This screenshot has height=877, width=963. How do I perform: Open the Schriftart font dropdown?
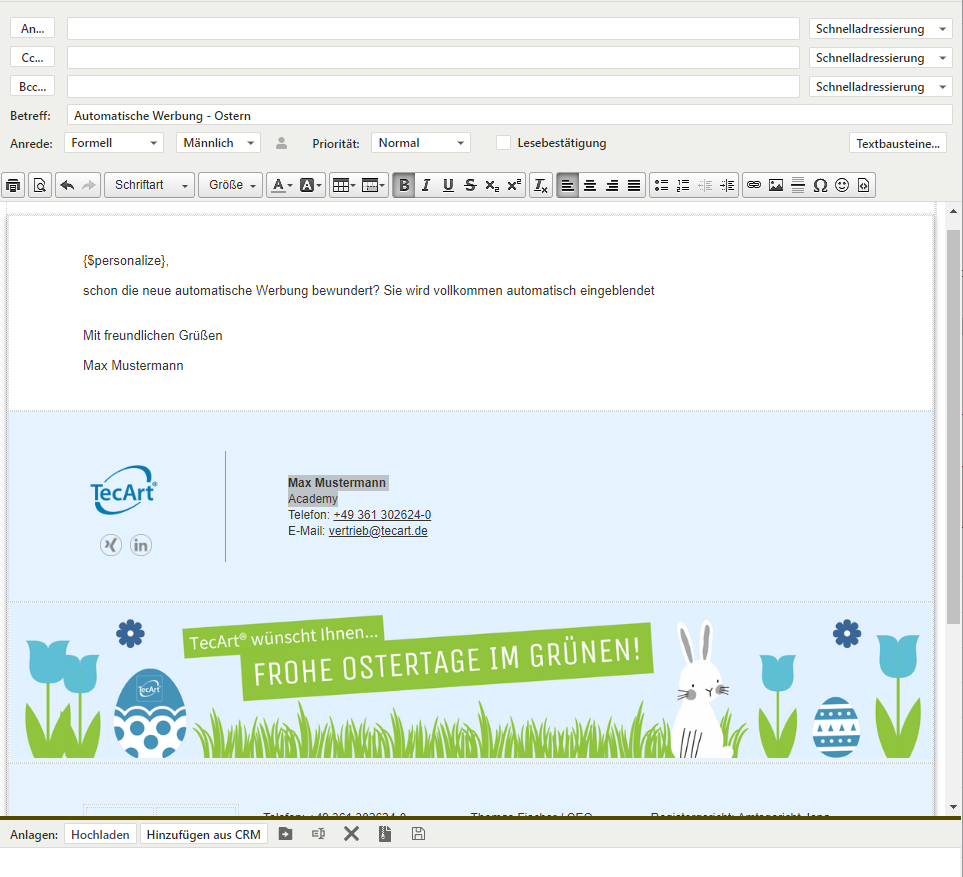(150, 185)
